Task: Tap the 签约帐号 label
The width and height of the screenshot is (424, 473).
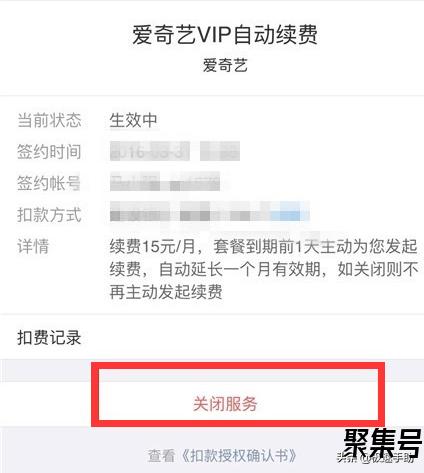Action: click(x=49, y=183)
